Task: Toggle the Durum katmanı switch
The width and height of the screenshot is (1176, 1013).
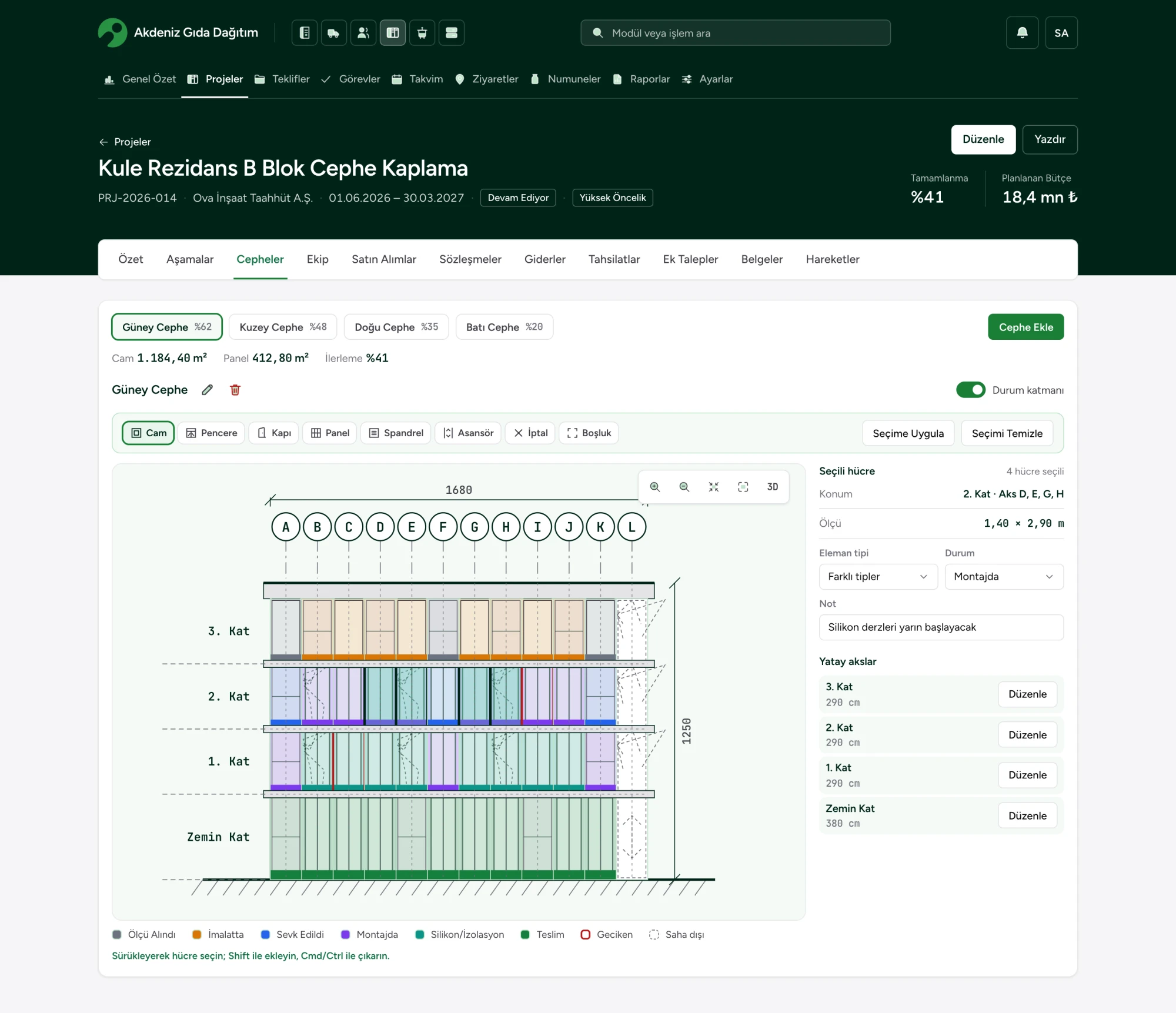Action: pos(970,390)
